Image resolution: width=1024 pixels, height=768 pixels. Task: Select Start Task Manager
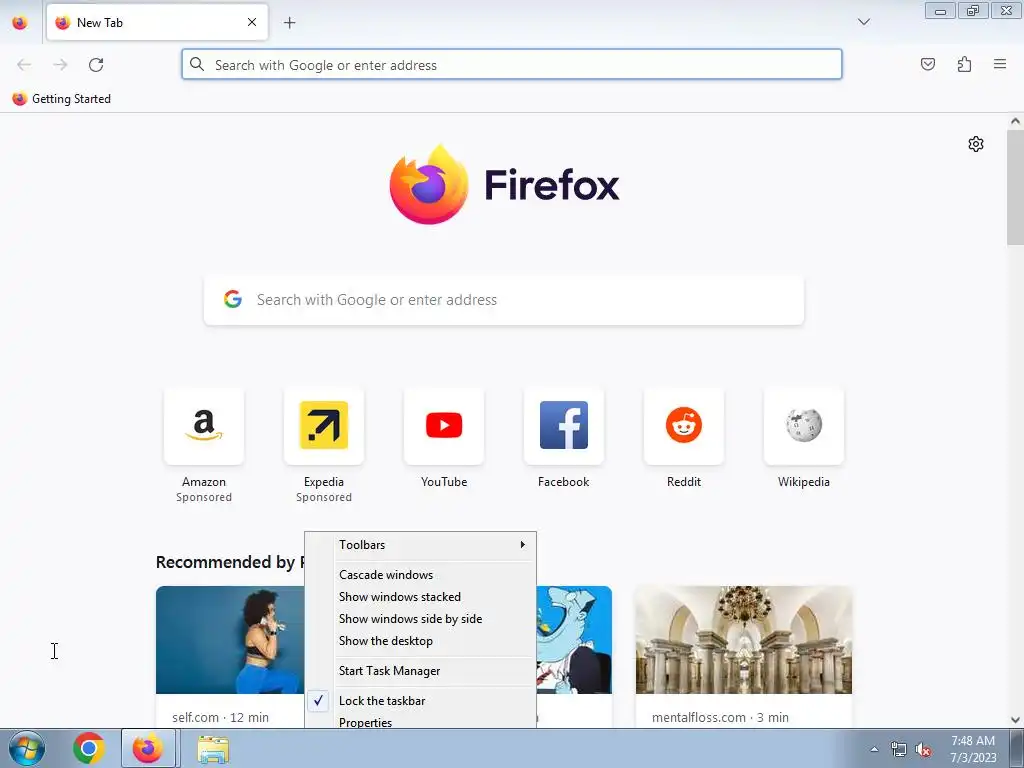coord(421,671)
